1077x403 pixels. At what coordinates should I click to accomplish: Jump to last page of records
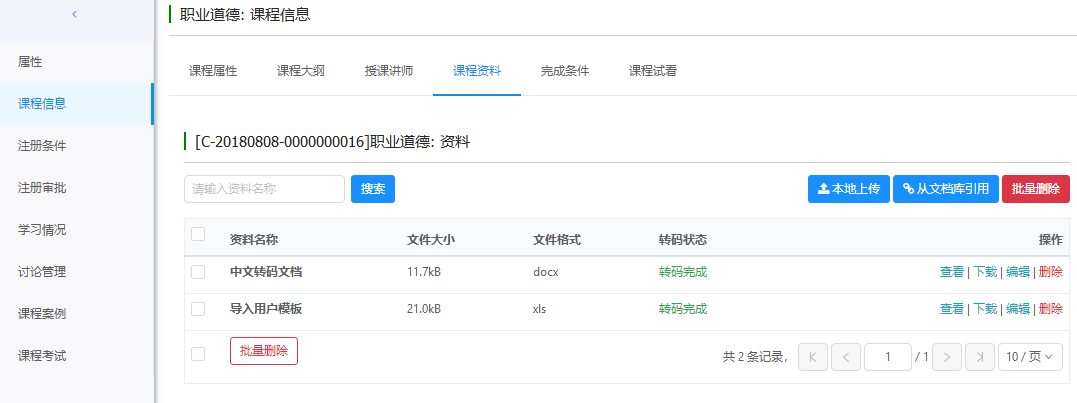tap(980, 357)
